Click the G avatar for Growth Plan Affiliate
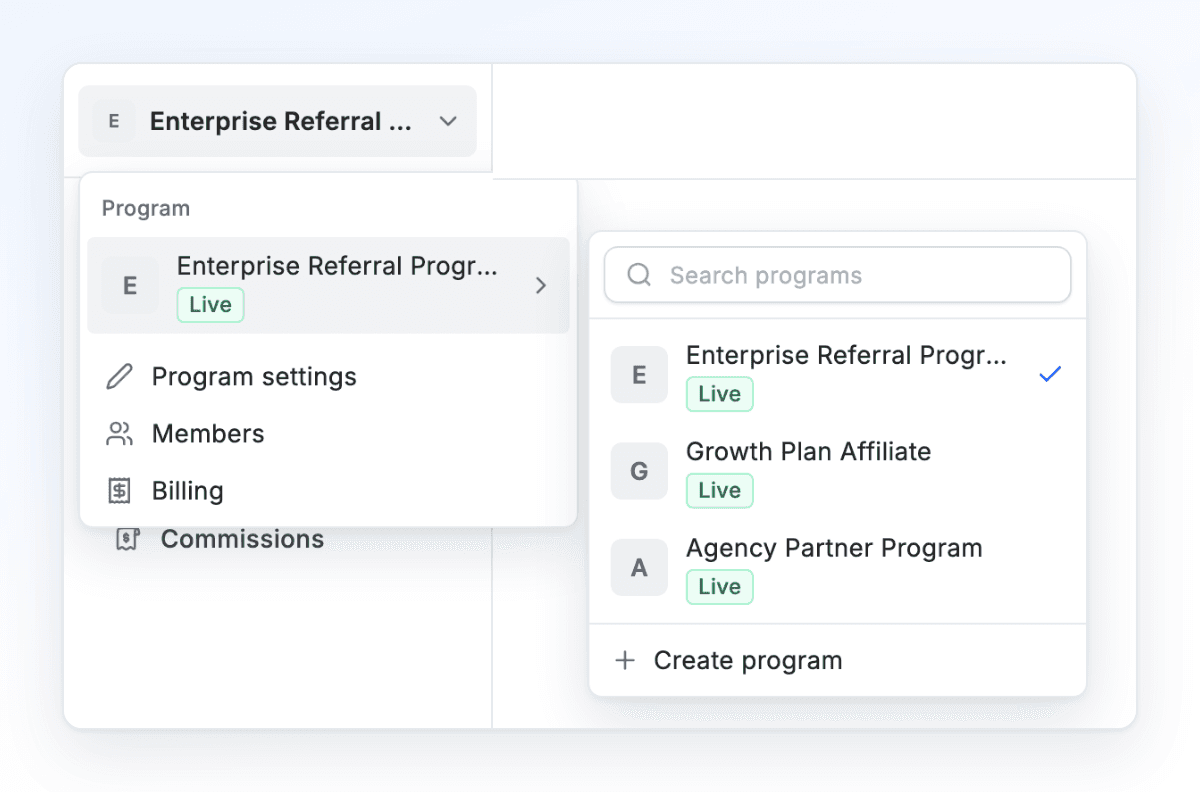Viewport: 1200px width, 792px height. pos(639,471)
